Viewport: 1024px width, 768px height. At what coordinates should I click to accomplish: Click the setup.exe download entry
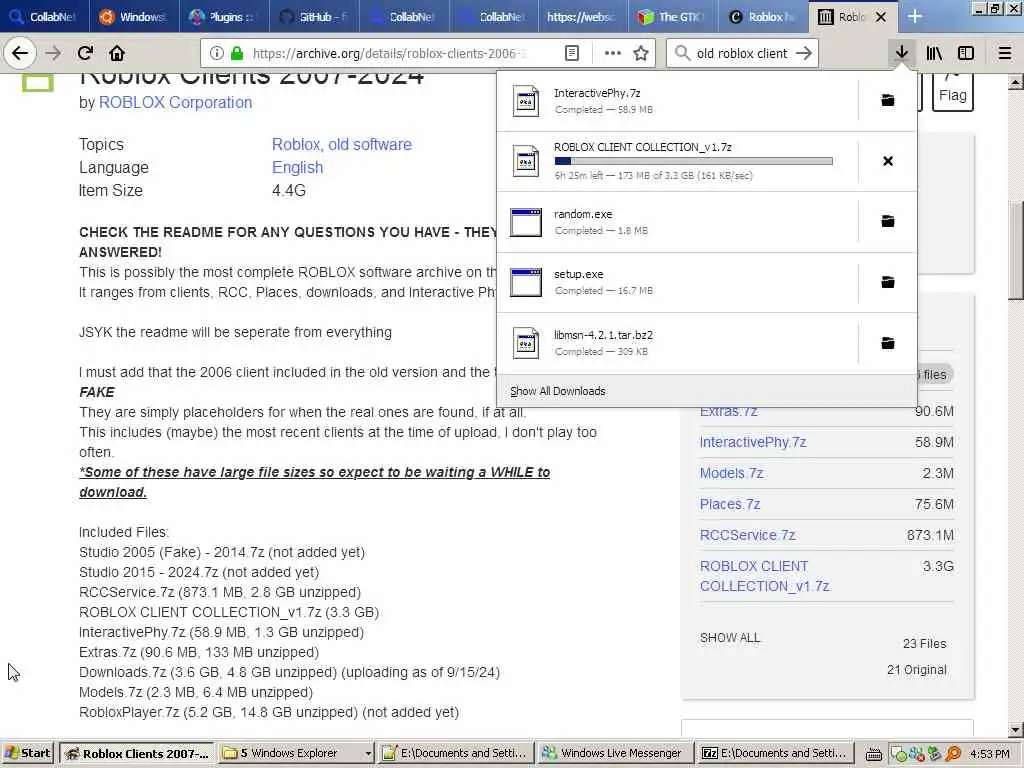point(677,282)
